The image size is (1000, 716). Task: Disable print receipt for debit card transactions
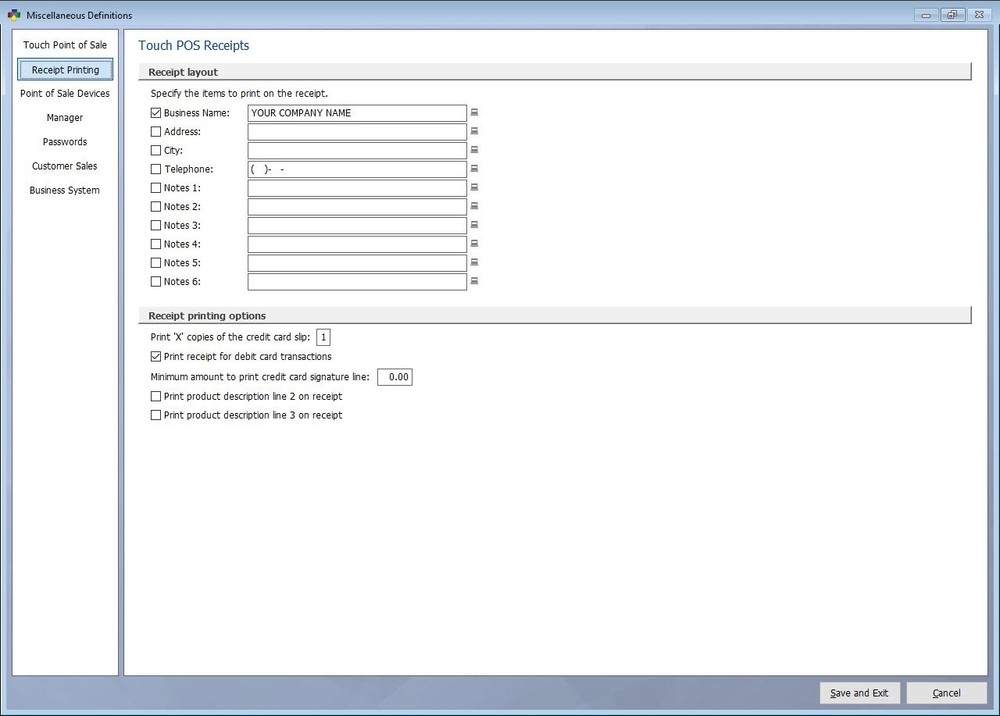click(156, 356)
